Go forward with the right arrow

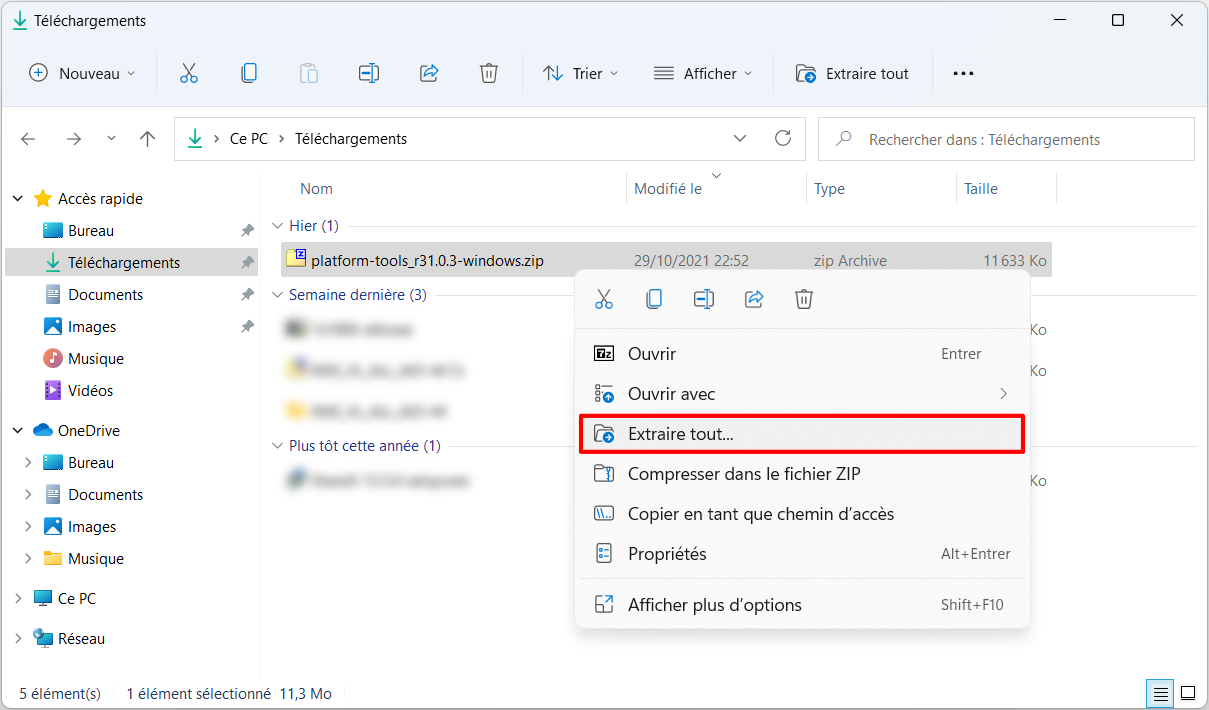(73, 139)
